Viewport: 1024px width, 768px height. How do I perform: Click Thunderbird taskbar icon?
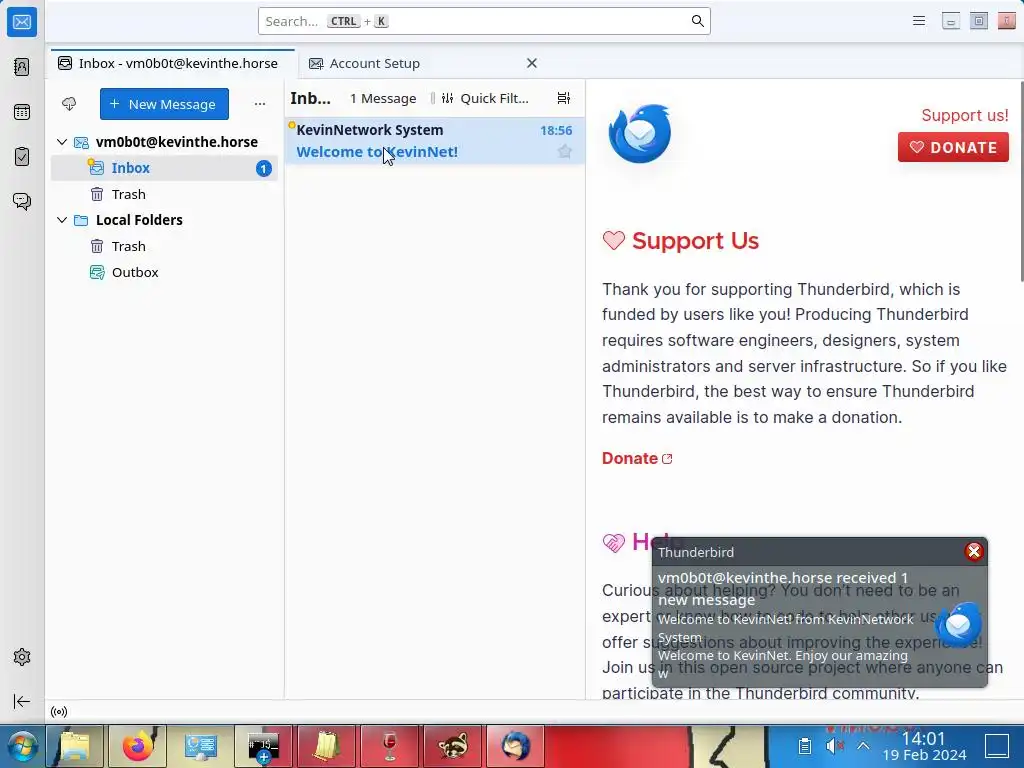pyautogui.click(x=515, y=746)
